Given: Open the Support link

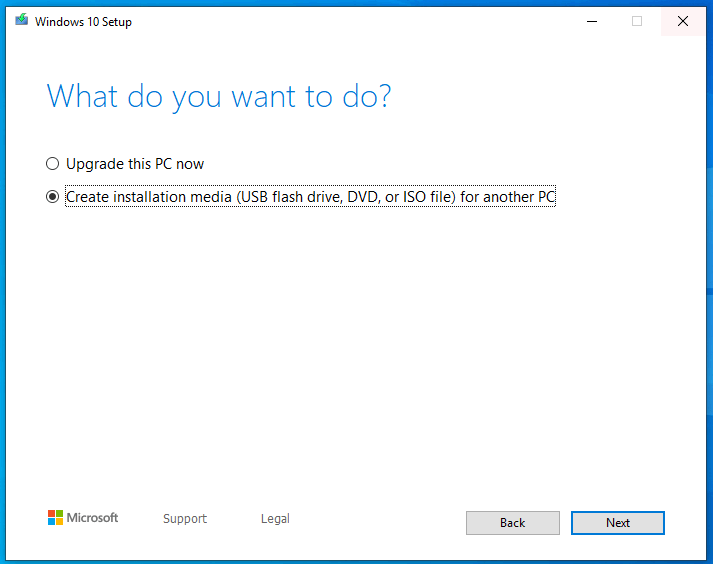Looking at the screenshot, I should [x=185, y=519].
